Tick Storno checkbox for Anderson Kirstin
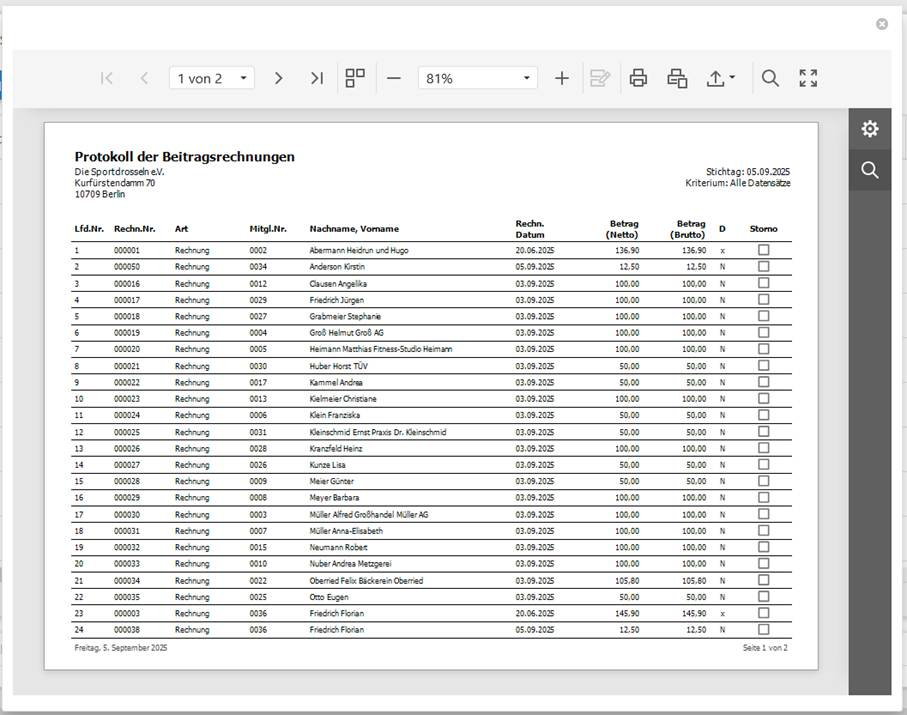The width and height of the screenshot is (907, 715). tap(764, 267)
